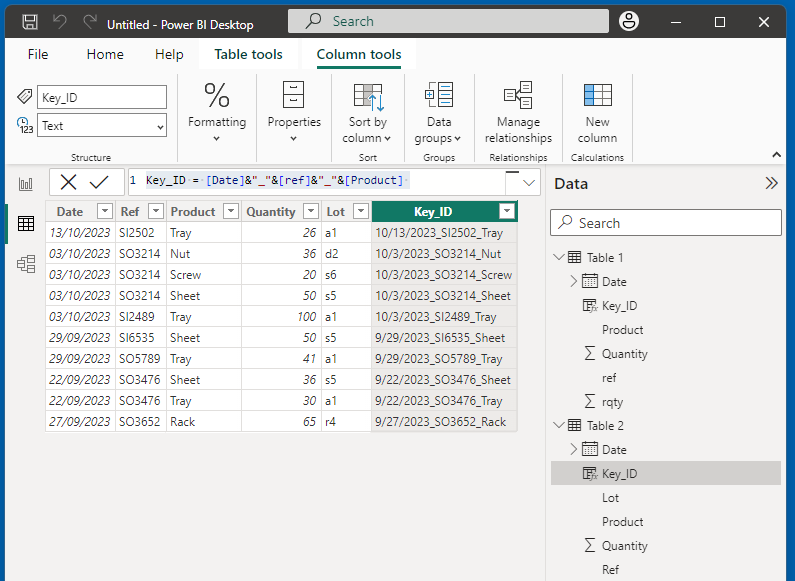
Task: Select the Column tools tab
Action: pyautogui.click(x=359, y=54)
